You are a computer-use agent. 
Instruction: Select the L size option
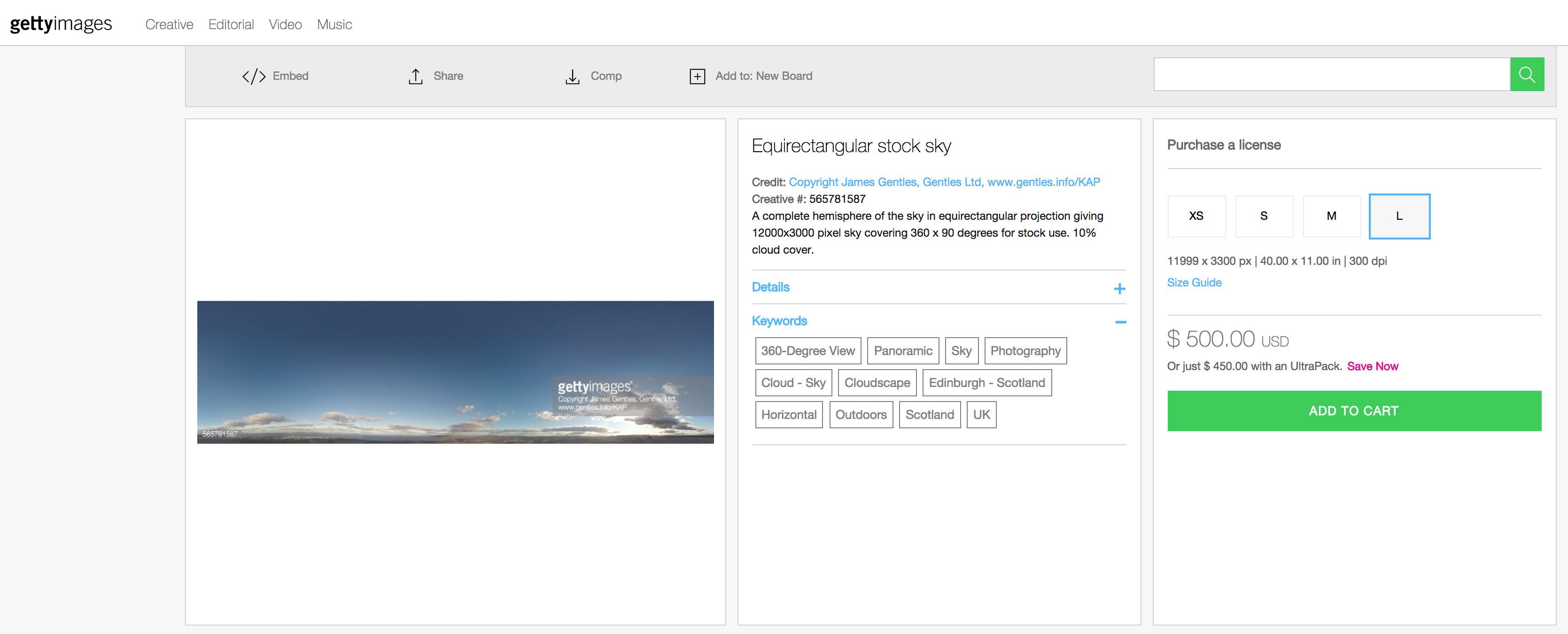[1399, 216]
